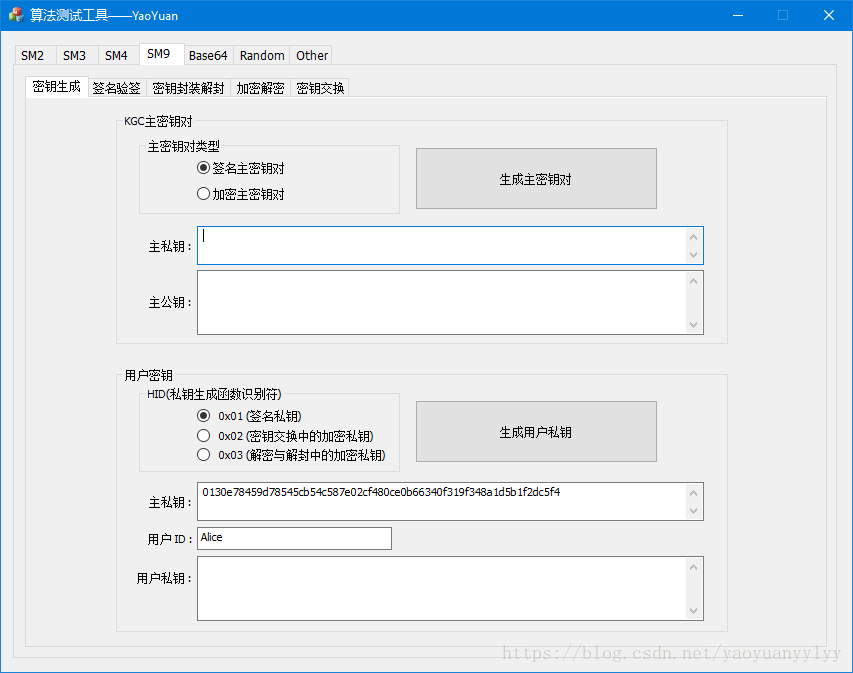The height and width of the screenshot is (673, 853).
Task: Click scroll-up arrow of 主公钥 field
Action: [693, 281]
